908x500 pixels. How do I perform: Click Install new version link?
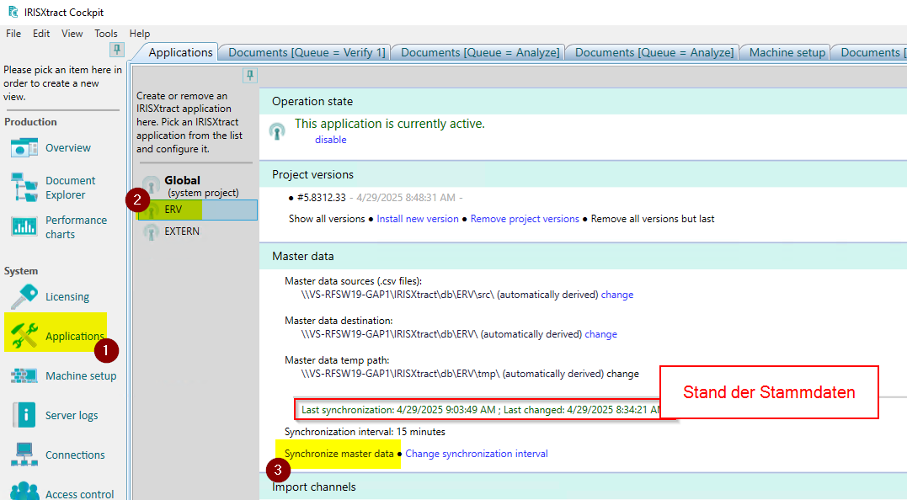417,219
